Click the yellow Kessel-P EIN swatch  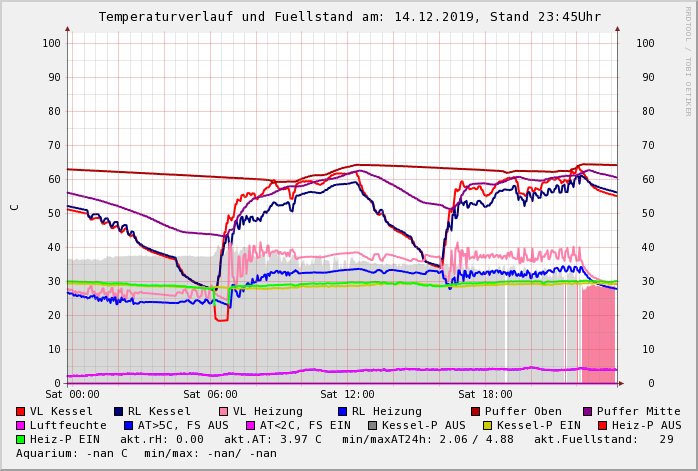click(489, 426)
